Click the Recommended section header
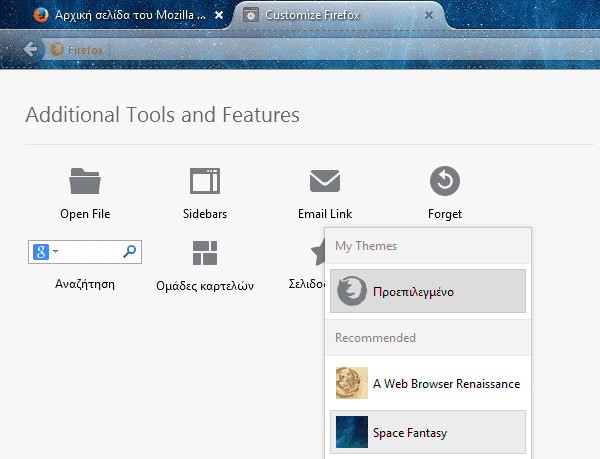 375,338
